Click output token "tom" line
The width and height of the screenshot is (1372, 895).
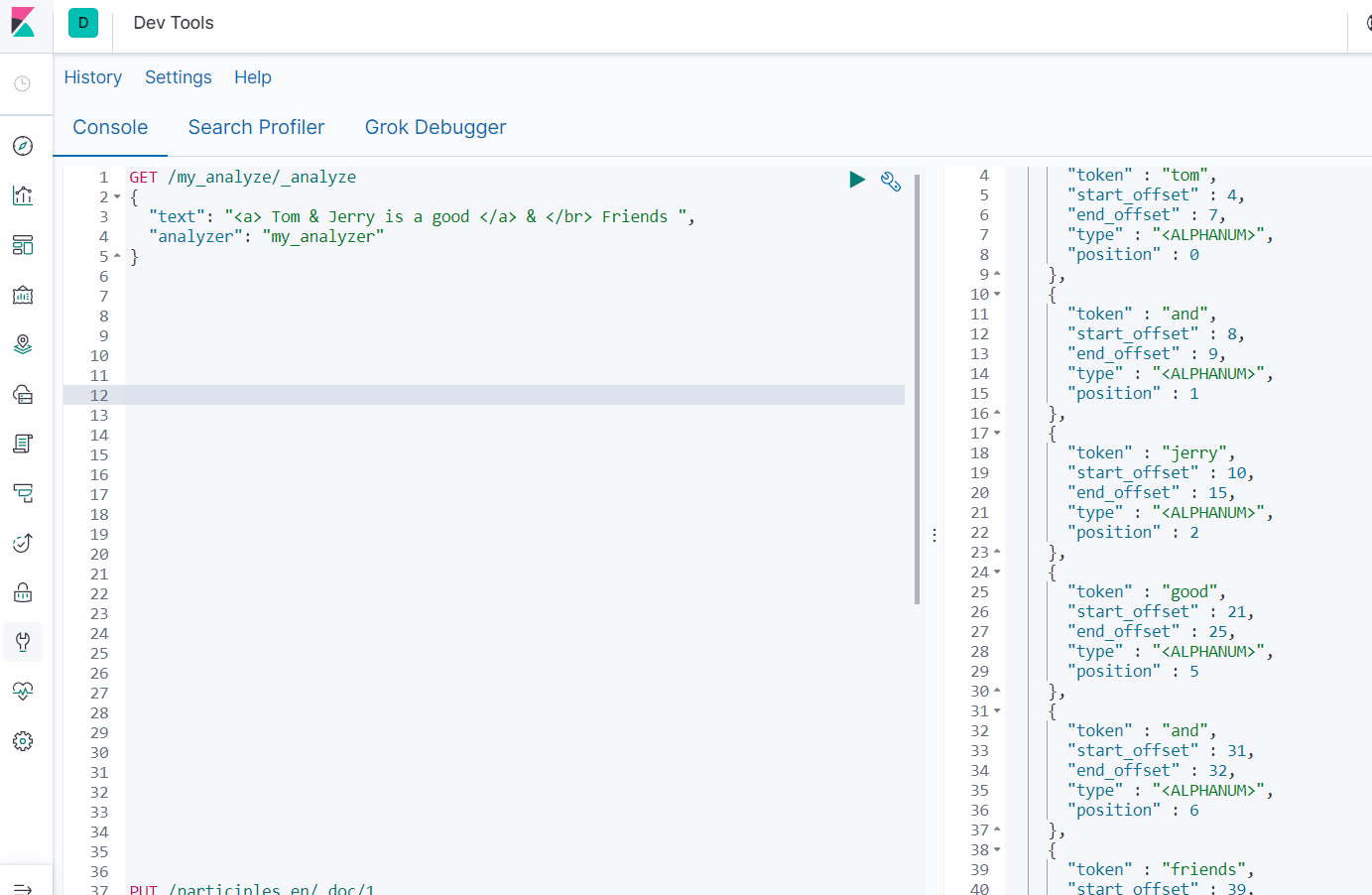tap(1142, 175)
